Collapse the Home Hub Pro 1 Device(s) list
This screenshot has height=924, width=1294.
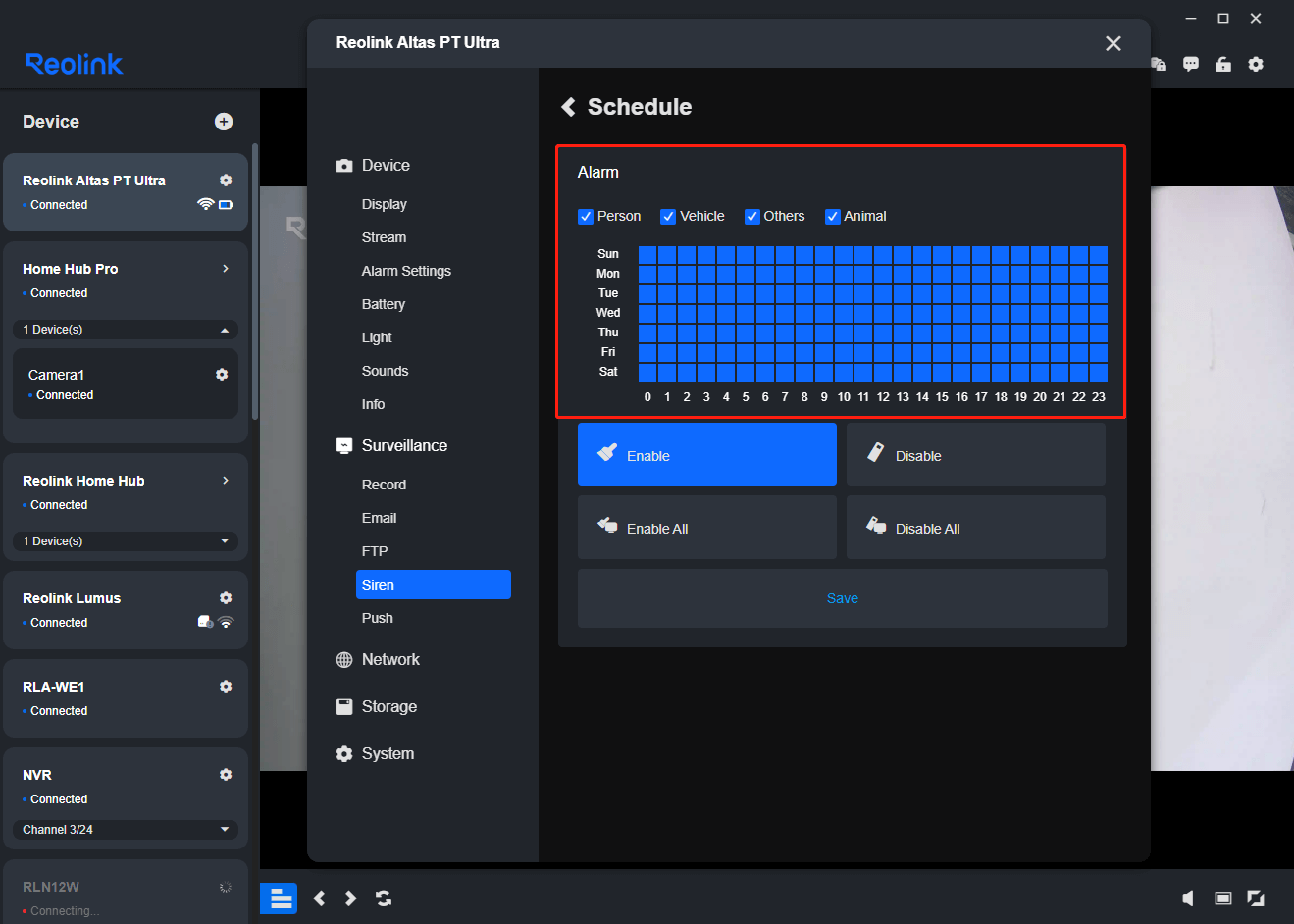(126, 330)
